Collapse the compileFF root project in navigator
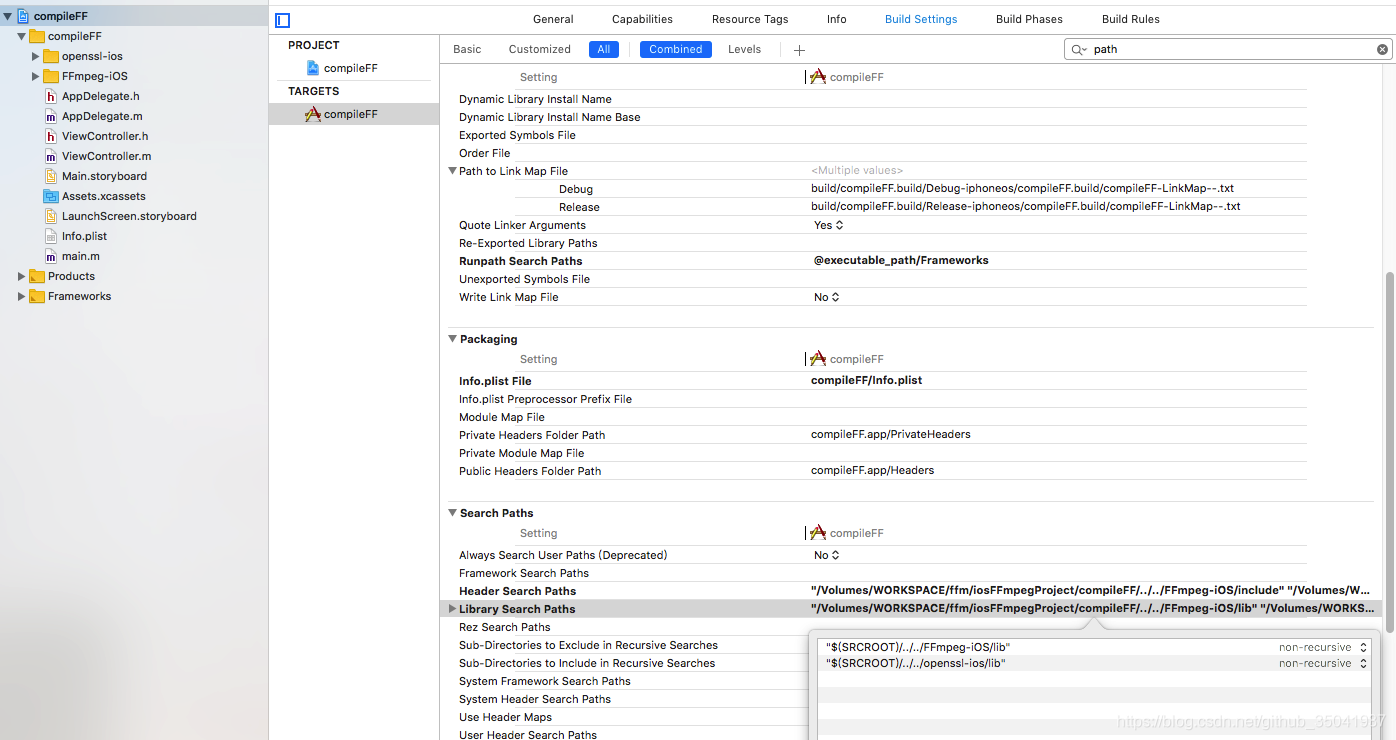1396x740 pixels. [8, 16]
